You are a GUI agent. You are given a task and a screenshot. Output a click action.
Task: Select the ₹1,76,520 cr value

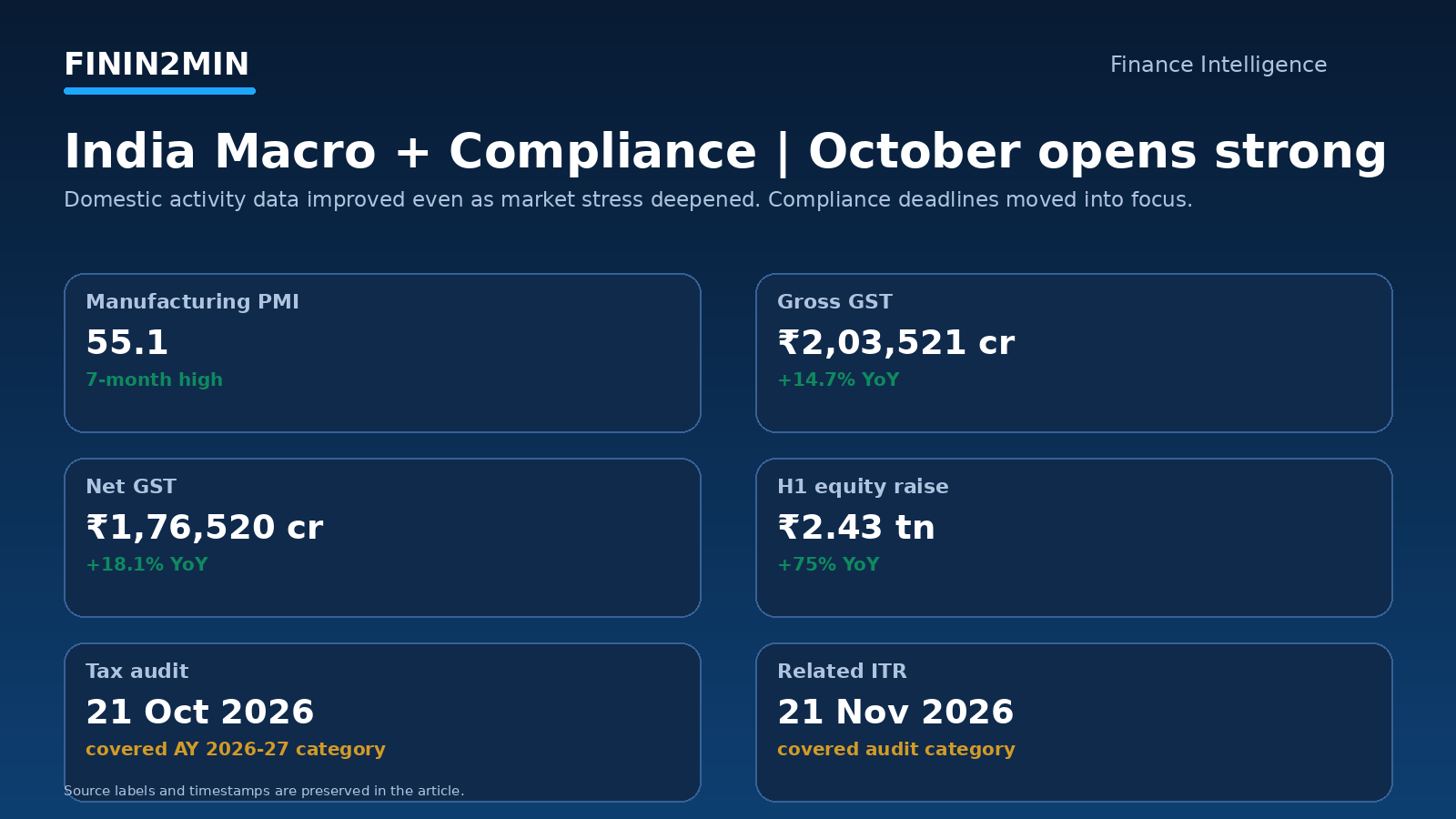pyautogui.click(x=204, y=528)
